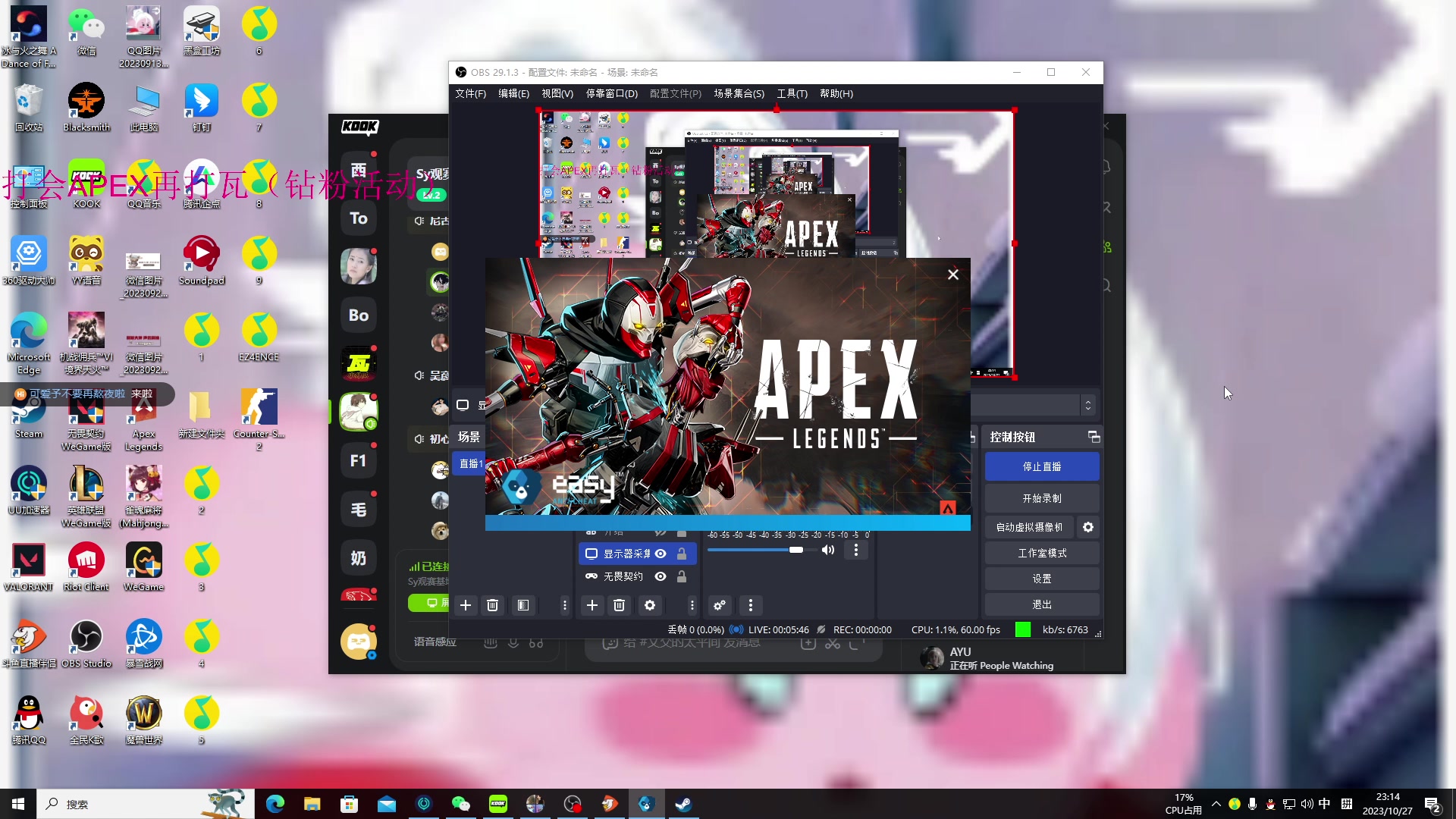This screenshot has width=1456, height=819.
Task: Pop out the 控制按钮 dock panel
Action: pyautogui.click(x=1094, y=437)
